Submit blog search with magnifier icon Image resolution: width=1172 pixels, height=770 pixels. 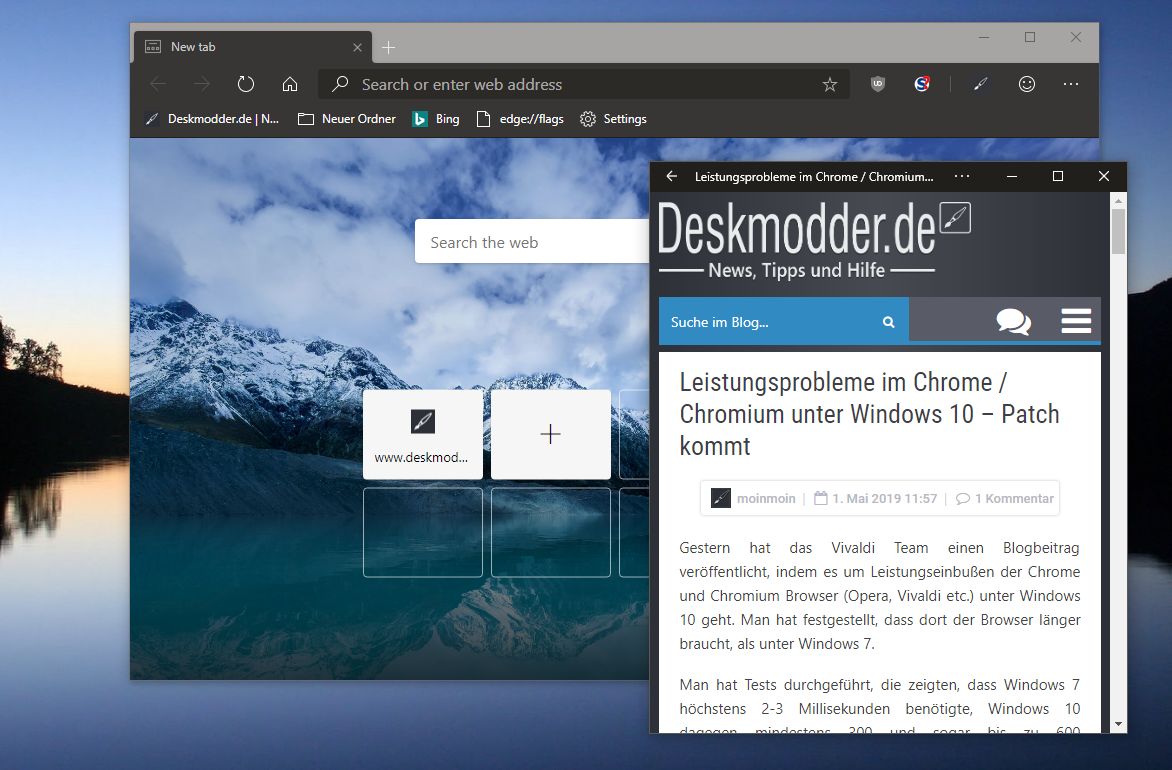[x=889, y=322]
